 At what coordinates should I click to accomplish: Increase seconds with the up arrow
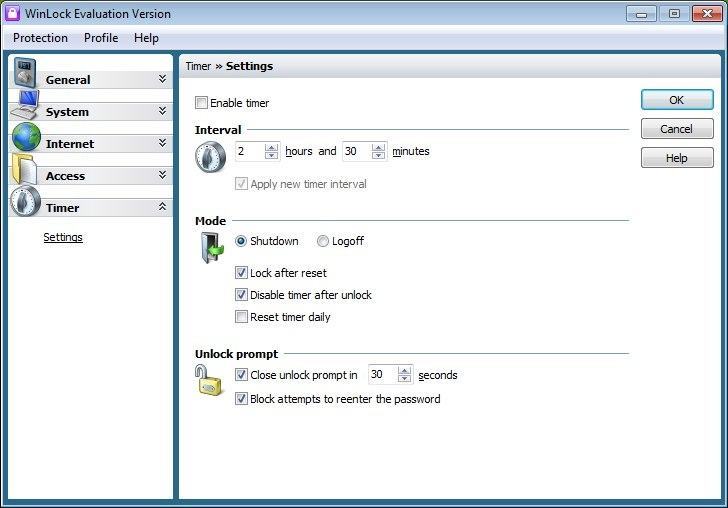404,371
